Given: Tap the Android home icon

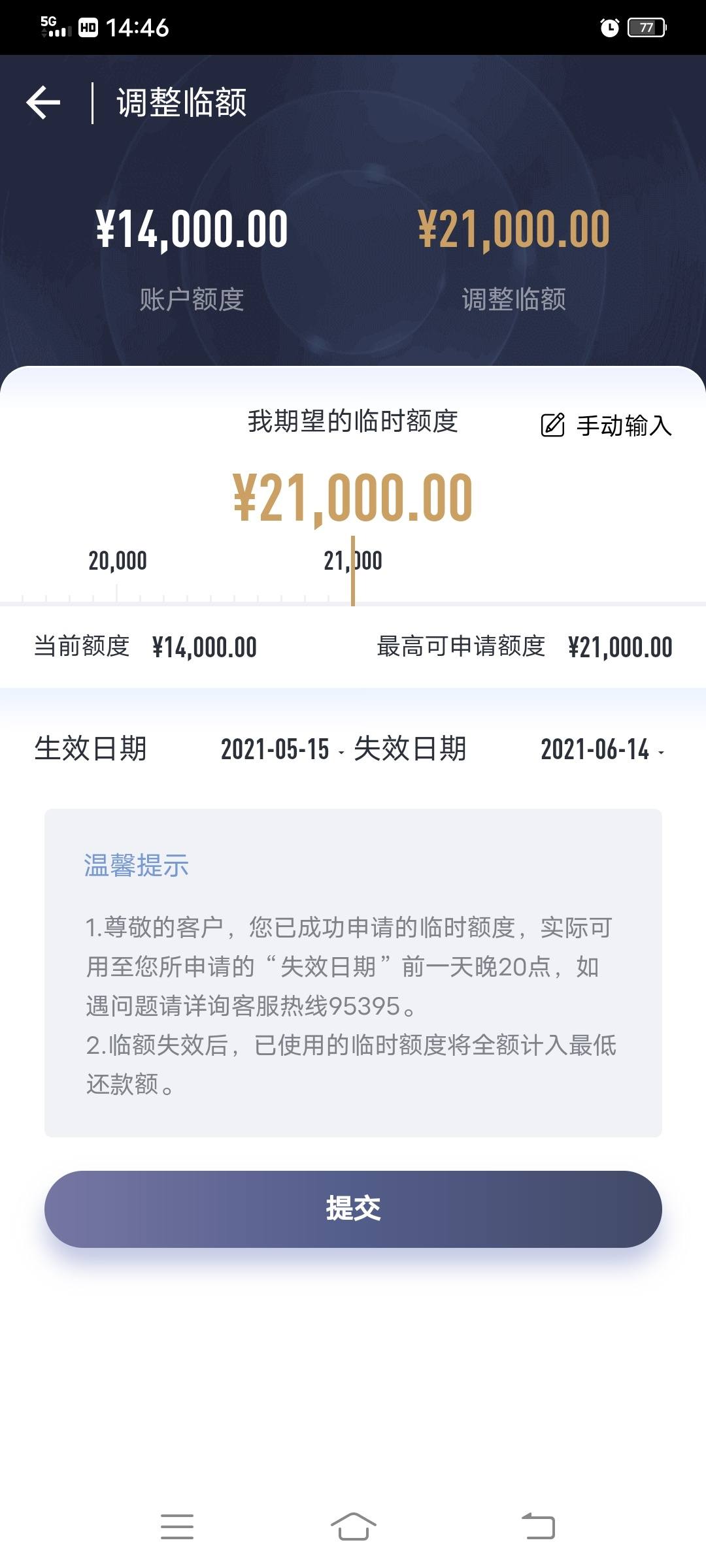Looking at the screenshot, I should click(x=353, y=1526).
